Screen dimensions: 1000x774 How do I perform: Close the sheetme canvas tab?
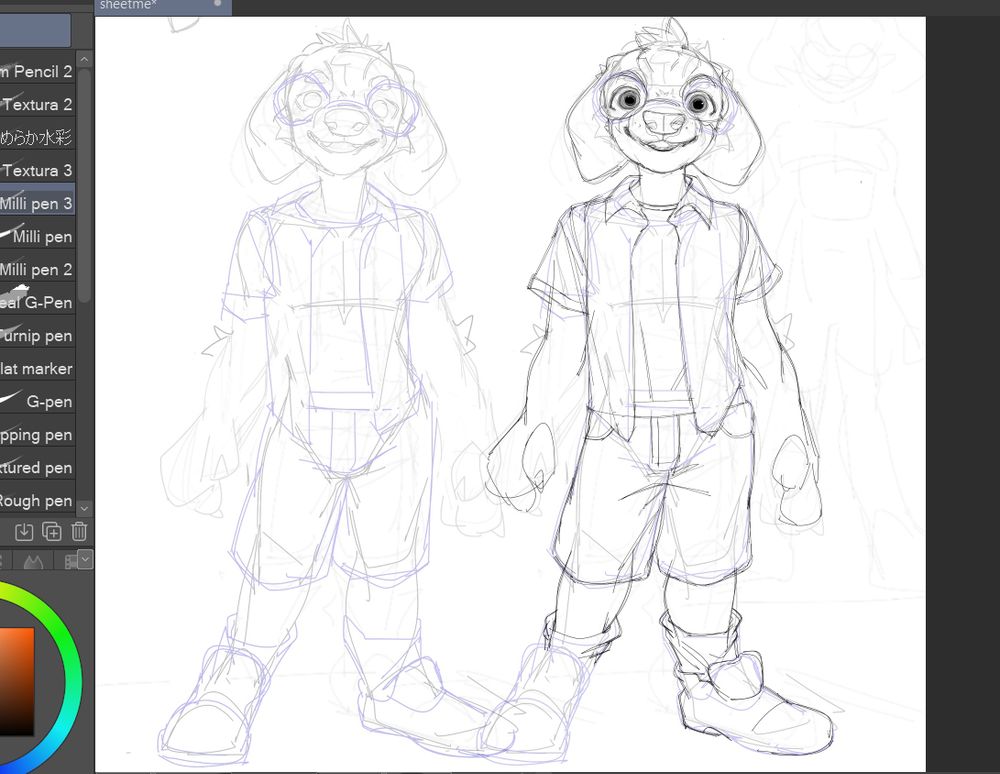pos(218,3)
